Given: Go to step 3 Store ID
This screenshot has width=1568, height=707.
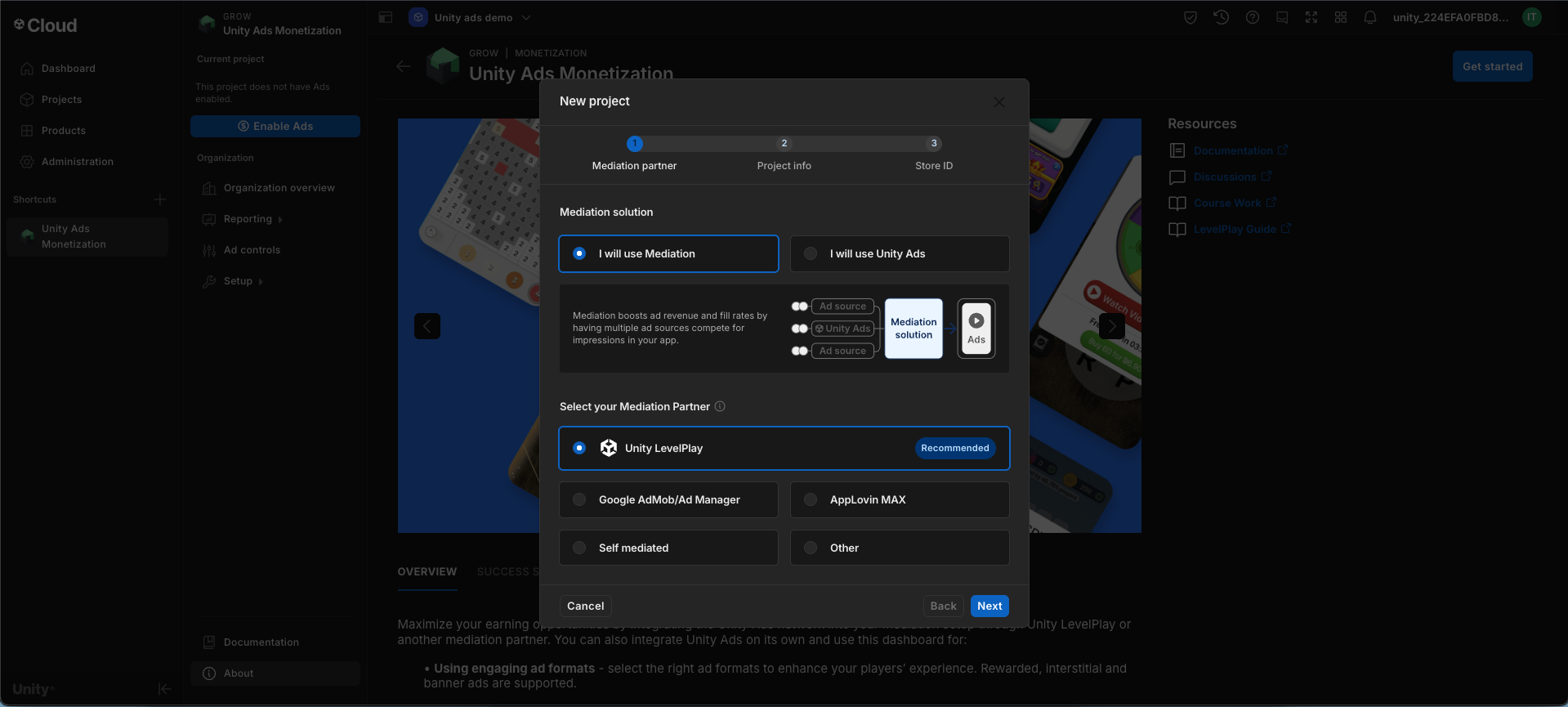Looking at the screenshot, I should tap(934, 154).
